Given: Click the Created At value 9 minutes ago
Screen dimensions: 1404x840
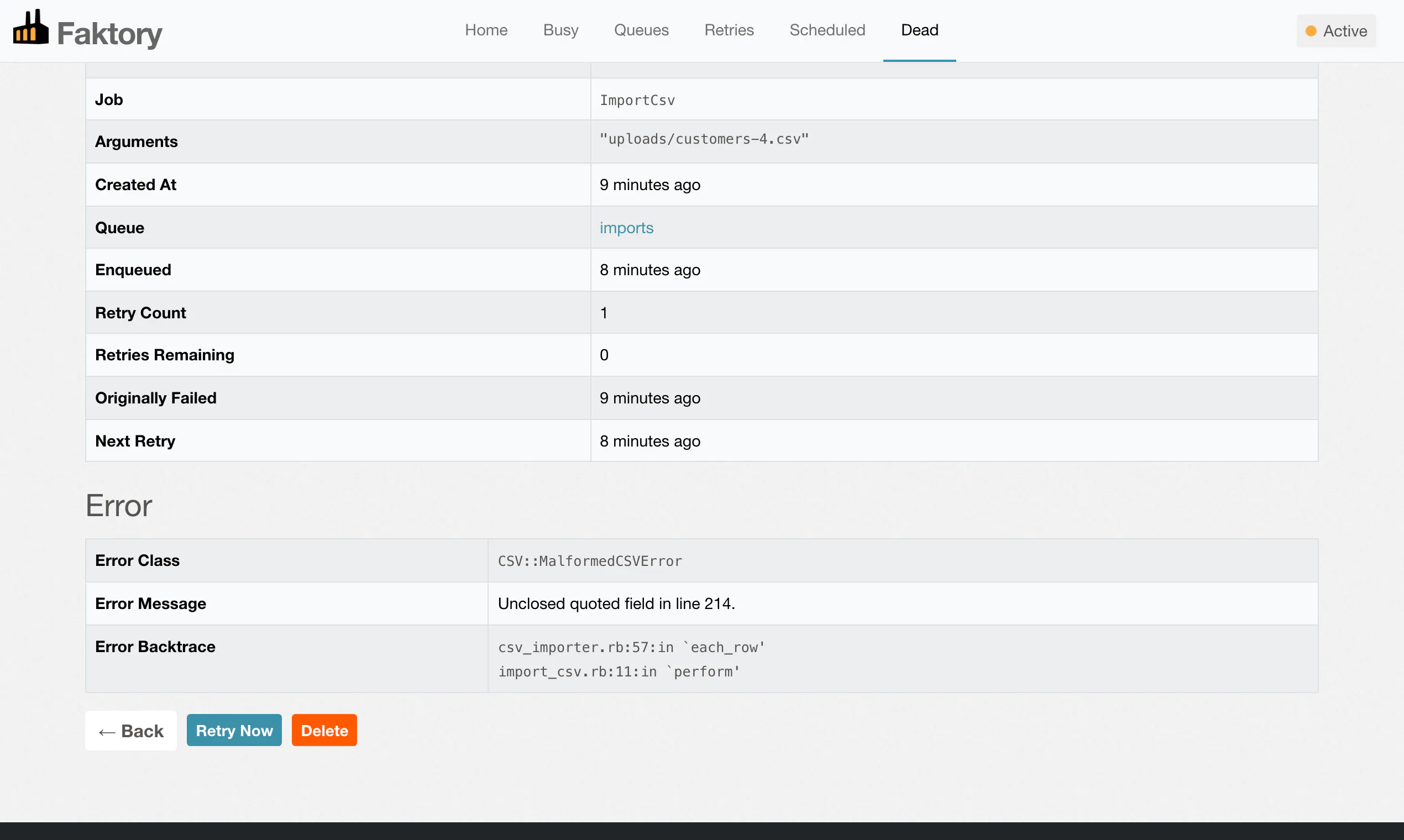Looking at the screenshot, I should coord(650,185).
